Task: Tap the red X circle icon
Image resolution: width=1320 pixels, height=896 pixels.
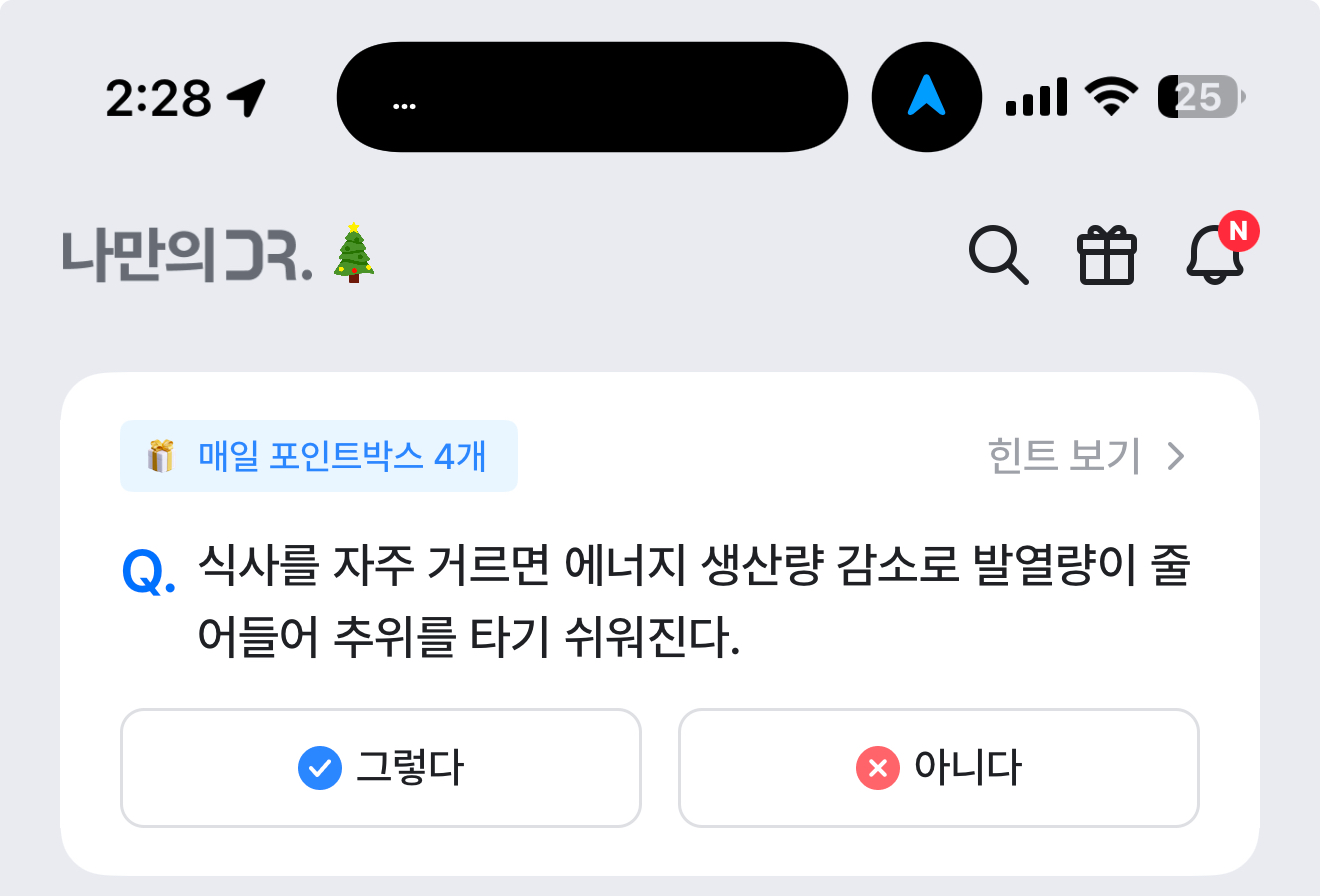Action: click(878, 768)
